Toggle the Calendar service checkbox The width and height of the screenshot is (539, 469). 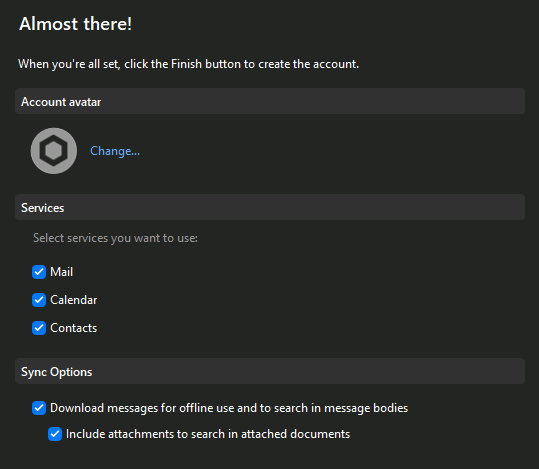[39, 300]
